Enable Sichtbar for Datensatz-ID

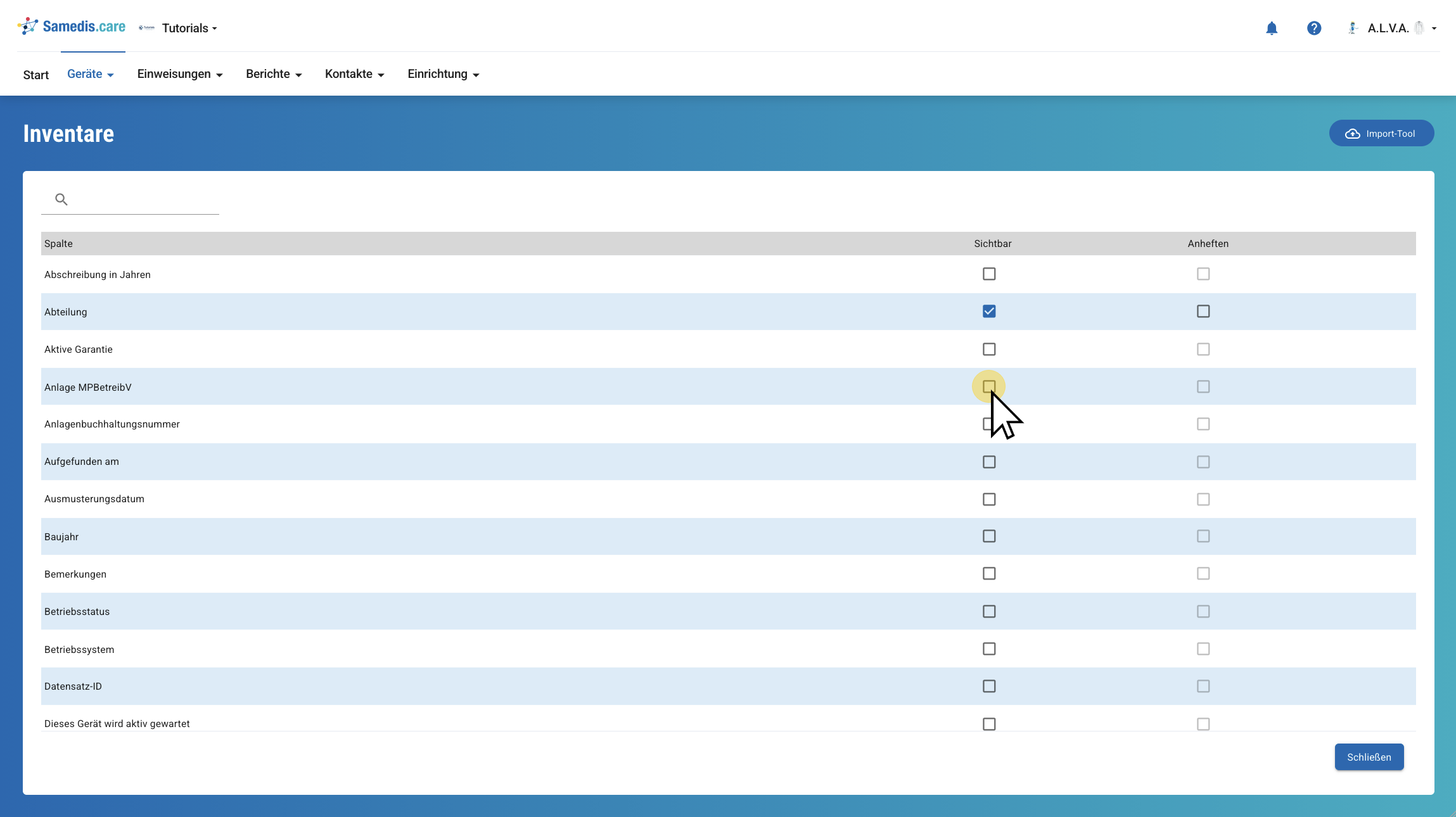click(x=988, y=686)
